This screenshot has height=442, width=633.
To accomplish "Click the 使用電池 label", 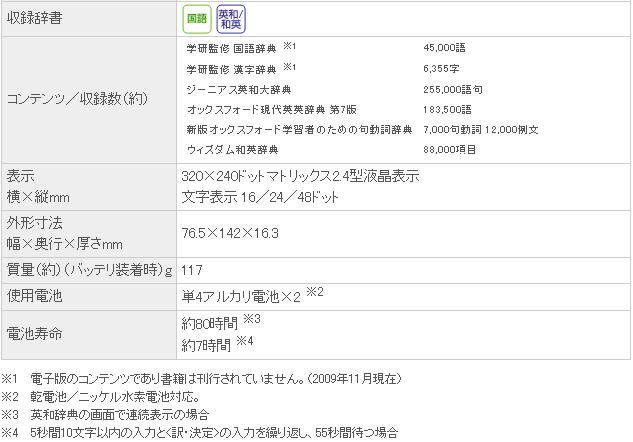I will [x=34, y=296].
